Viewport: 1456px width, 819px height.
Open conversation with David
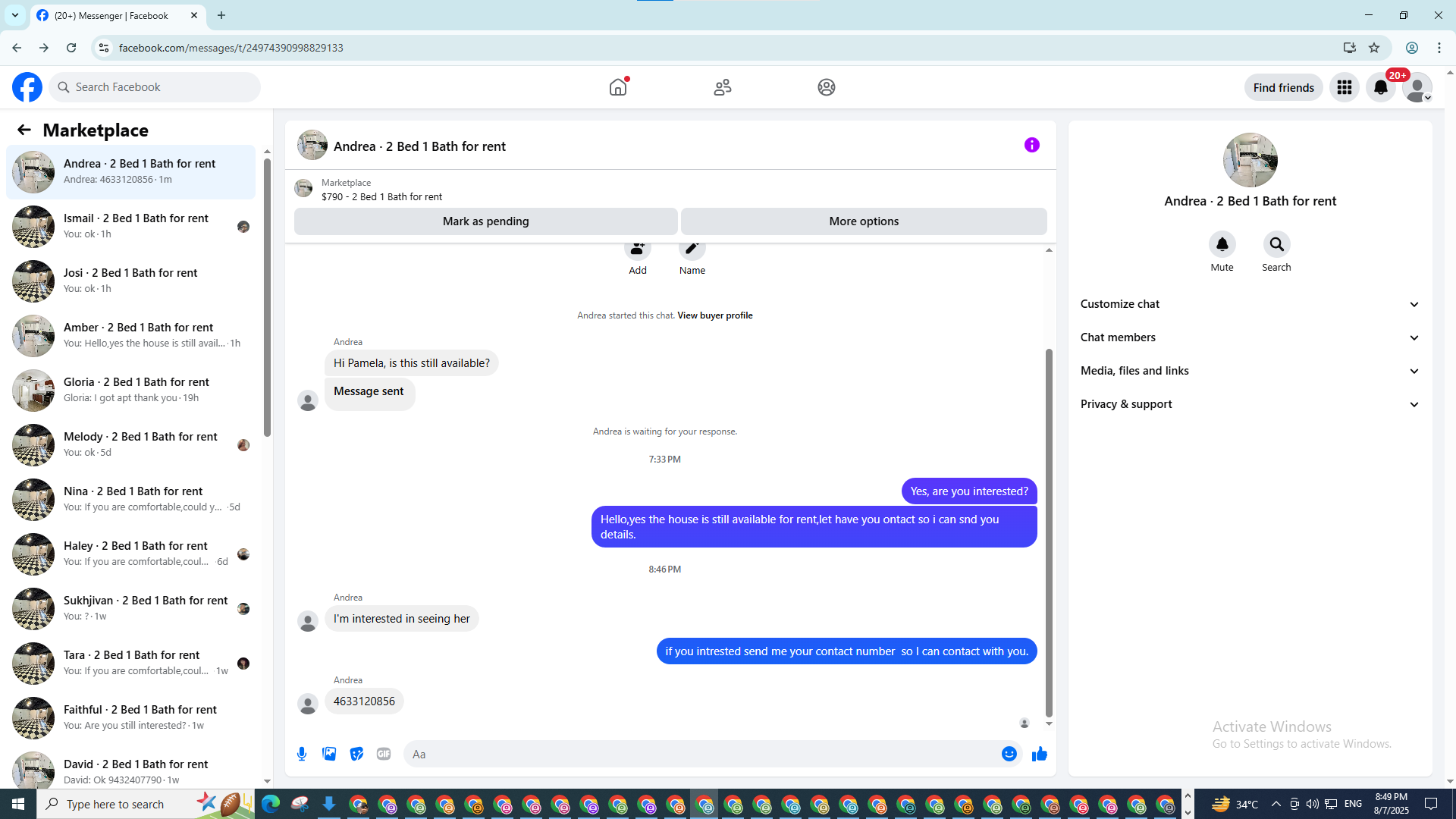point(131,770)
